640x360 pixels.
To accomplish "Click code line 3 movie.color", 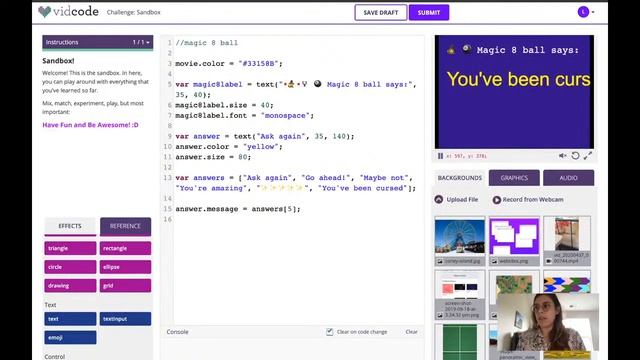I will pos(229,64).
